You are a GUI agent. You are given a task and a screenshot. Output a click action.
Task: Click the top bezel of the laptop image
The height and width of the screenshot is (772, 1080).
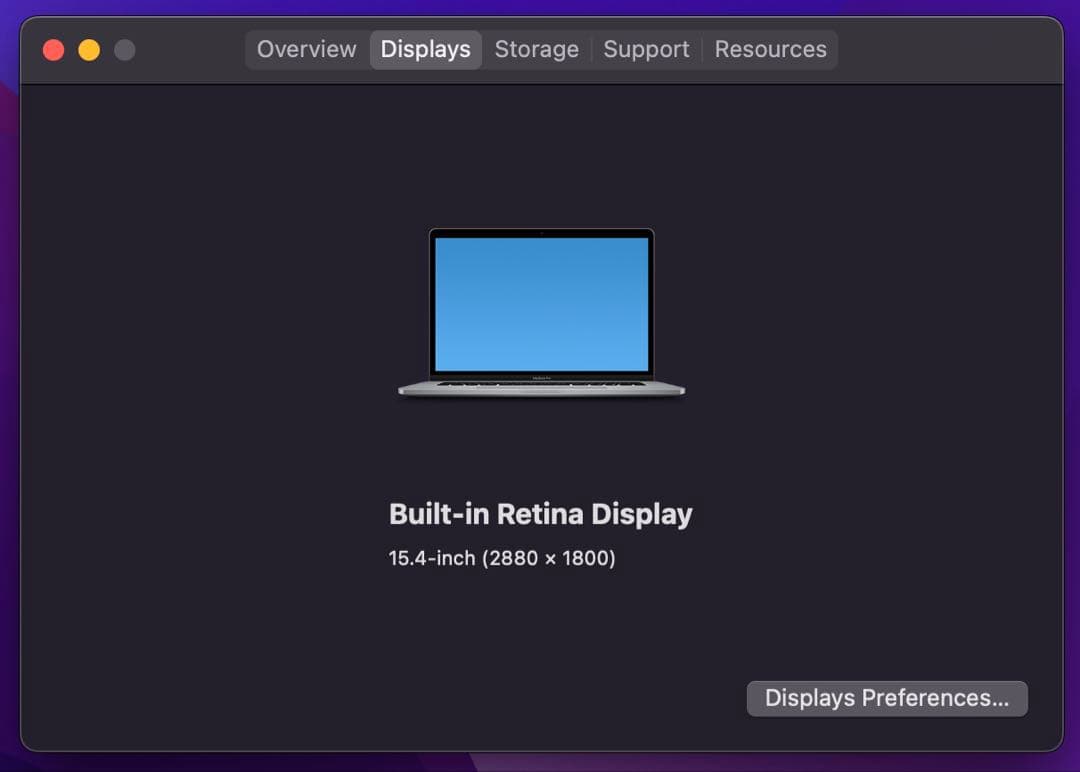click(541, 235)
